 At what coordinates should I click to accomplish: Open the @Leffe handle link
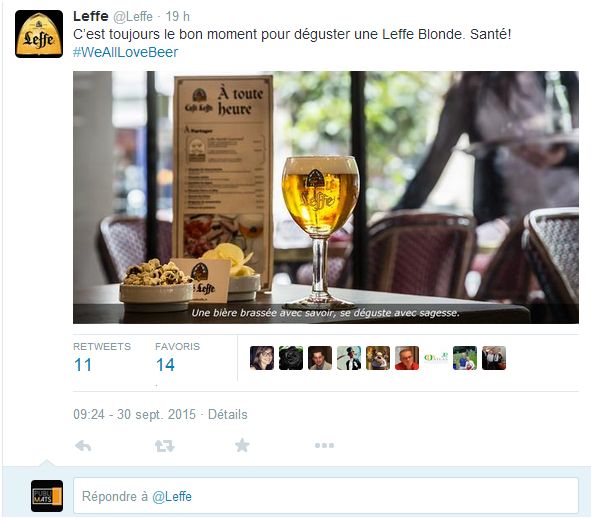coord(133,17)
